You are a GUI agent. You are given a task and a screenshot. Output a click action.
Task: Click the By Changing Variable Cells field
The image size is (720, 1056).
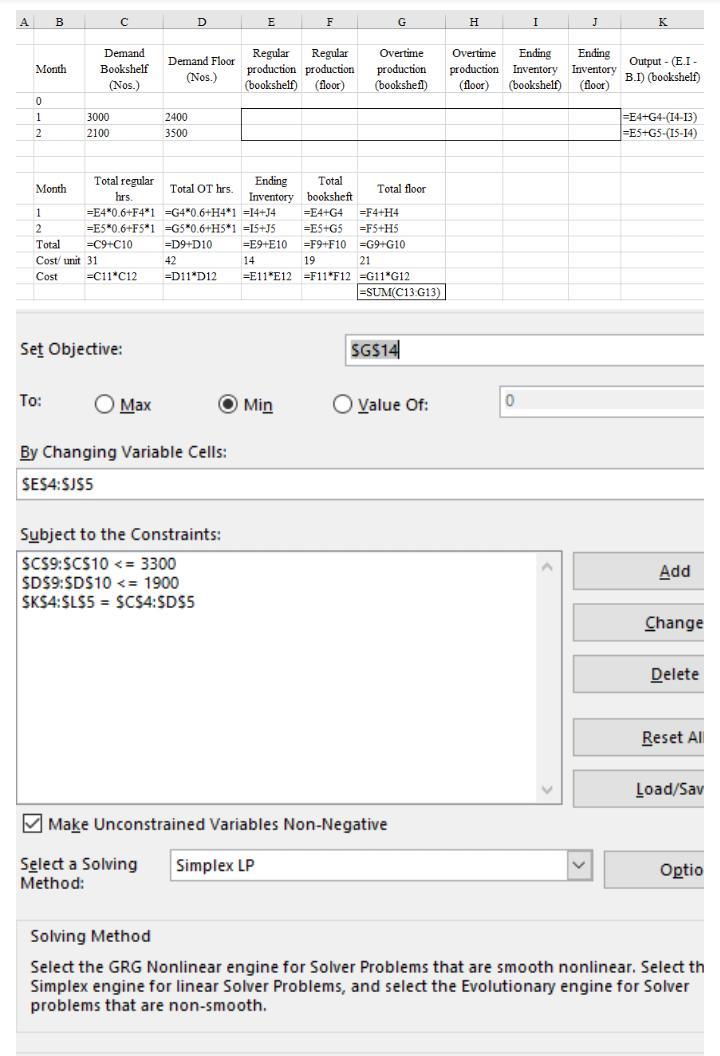tap(360, 484)
